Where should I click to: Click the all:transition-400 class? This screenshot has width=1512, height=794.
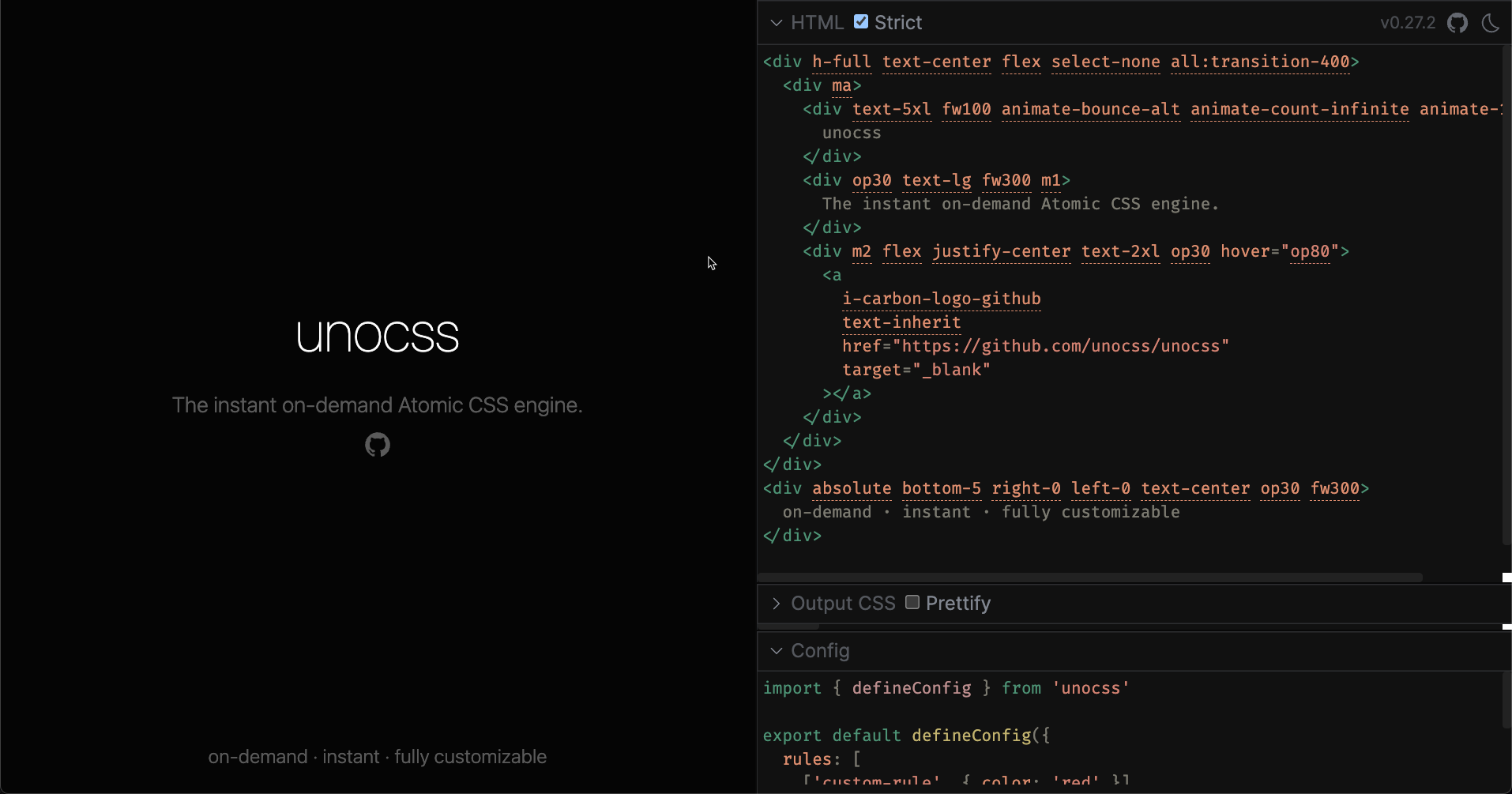tap(1260, 62)
